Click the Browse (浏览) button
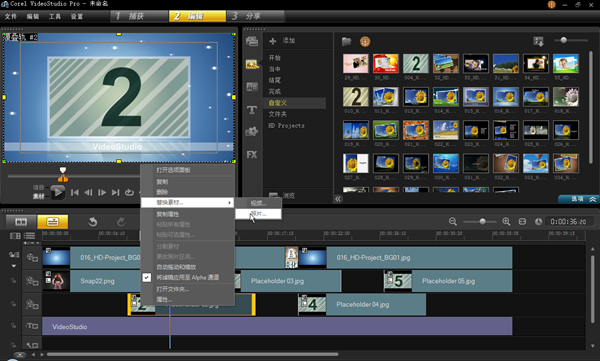This screenshot has width=600, height=361. tap(282, 196)
